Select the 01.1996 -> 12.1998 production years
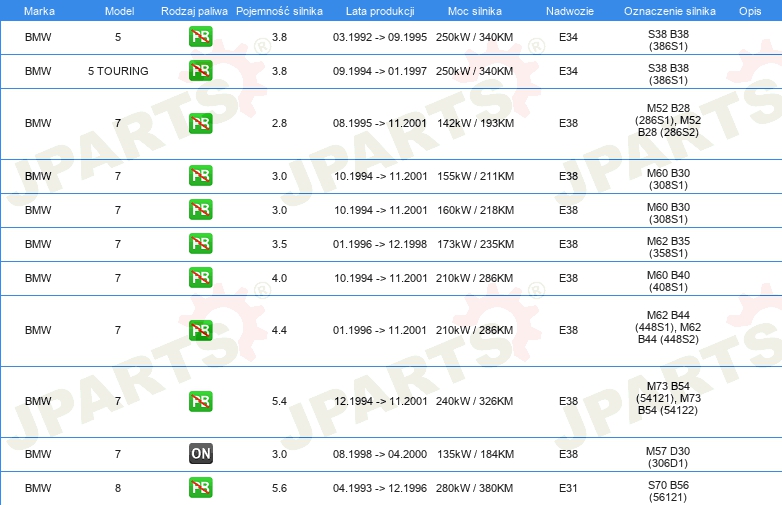The image size is (782, 505). coord(380,244)
